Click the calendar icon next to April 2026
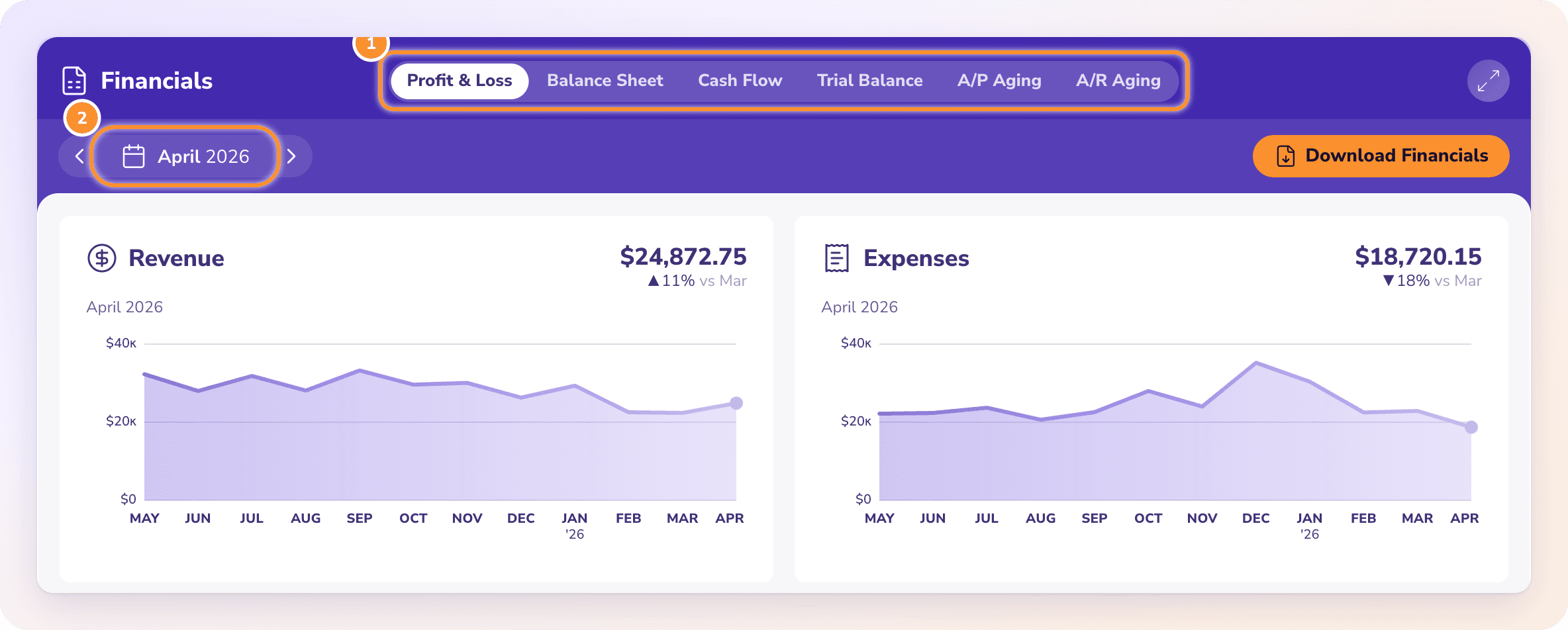Screen dimensions: 1568x630 tap(134, 156)
